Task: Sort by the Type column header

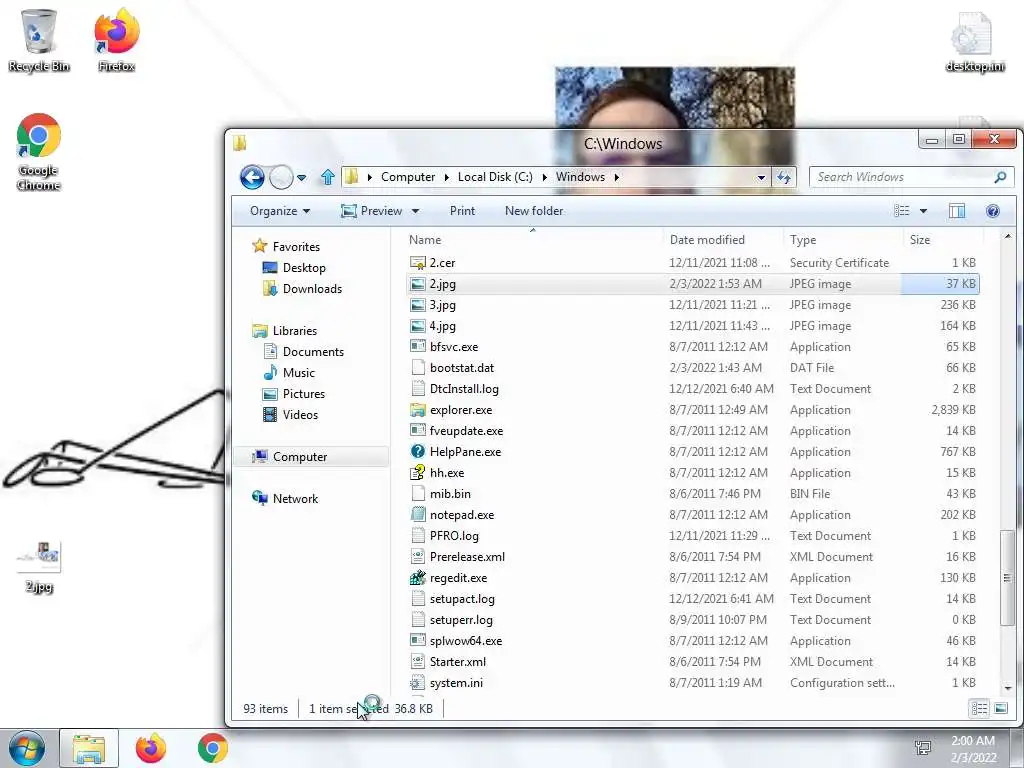Action: tap(843, 240)
